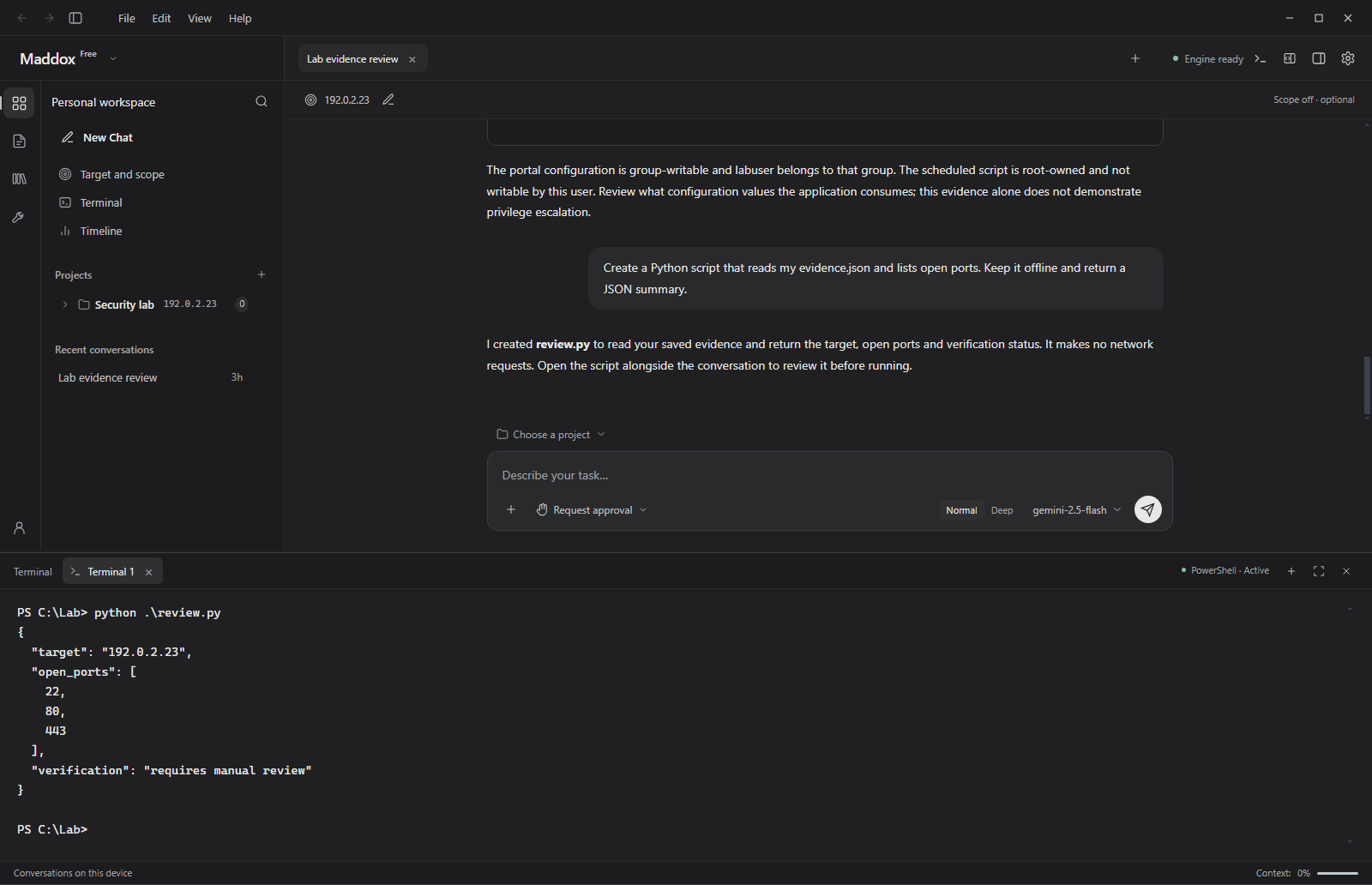Open the Maddox workspace dropdown chevron
This screenshot has width=1372, height=885.
[113, 58]
